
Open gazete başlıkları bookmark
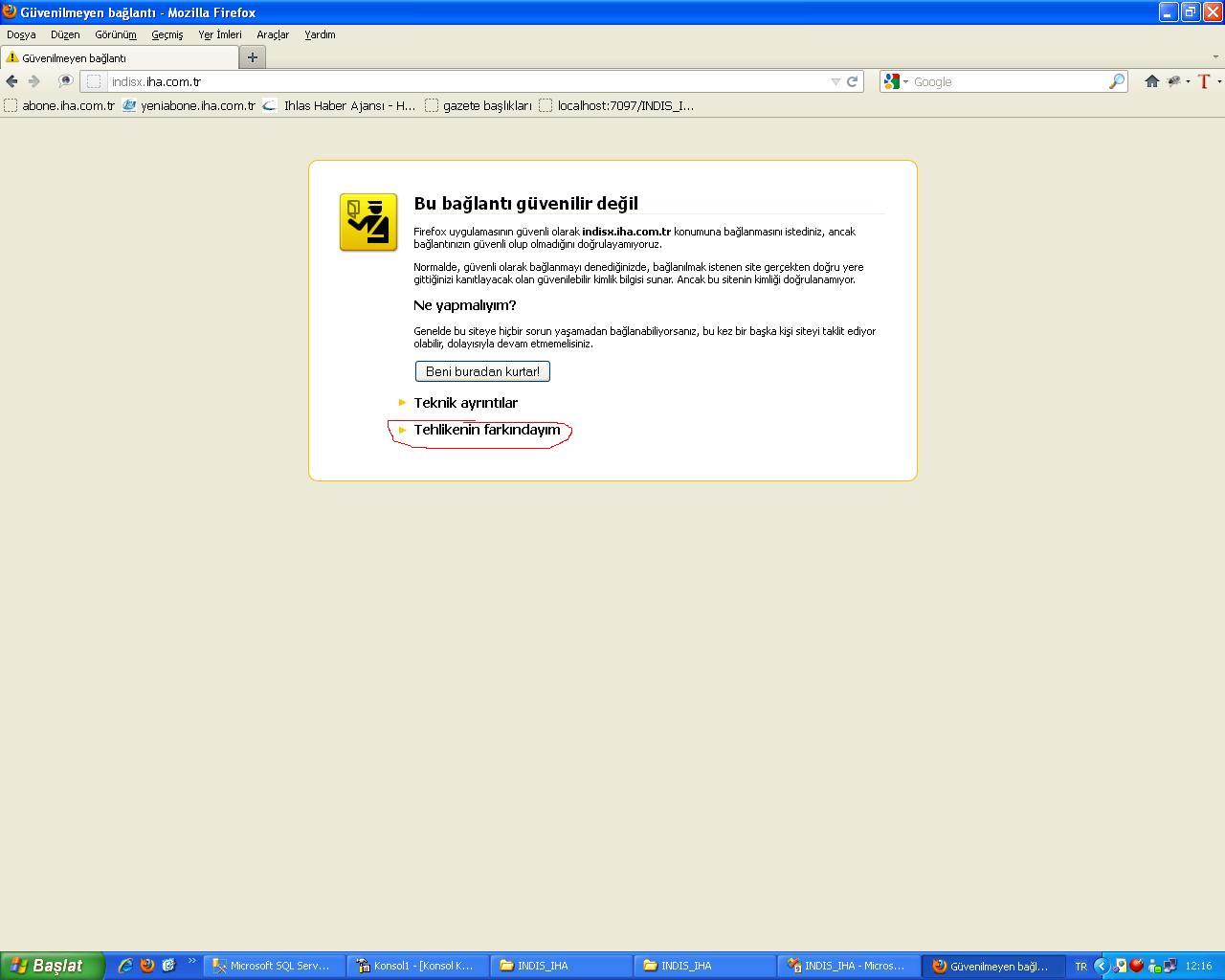click(x=479, y=105)
